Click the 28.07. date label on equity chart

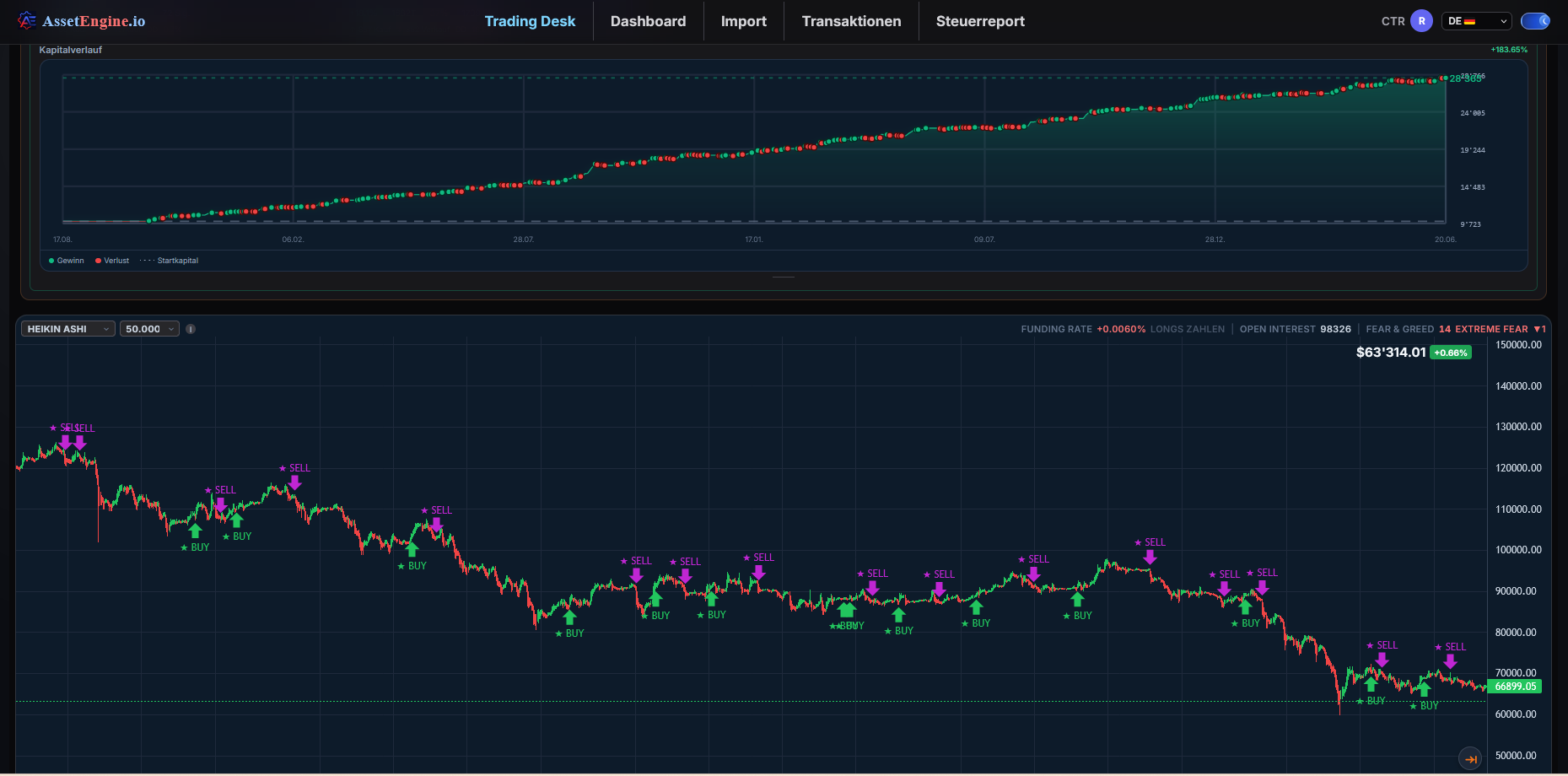524,240
